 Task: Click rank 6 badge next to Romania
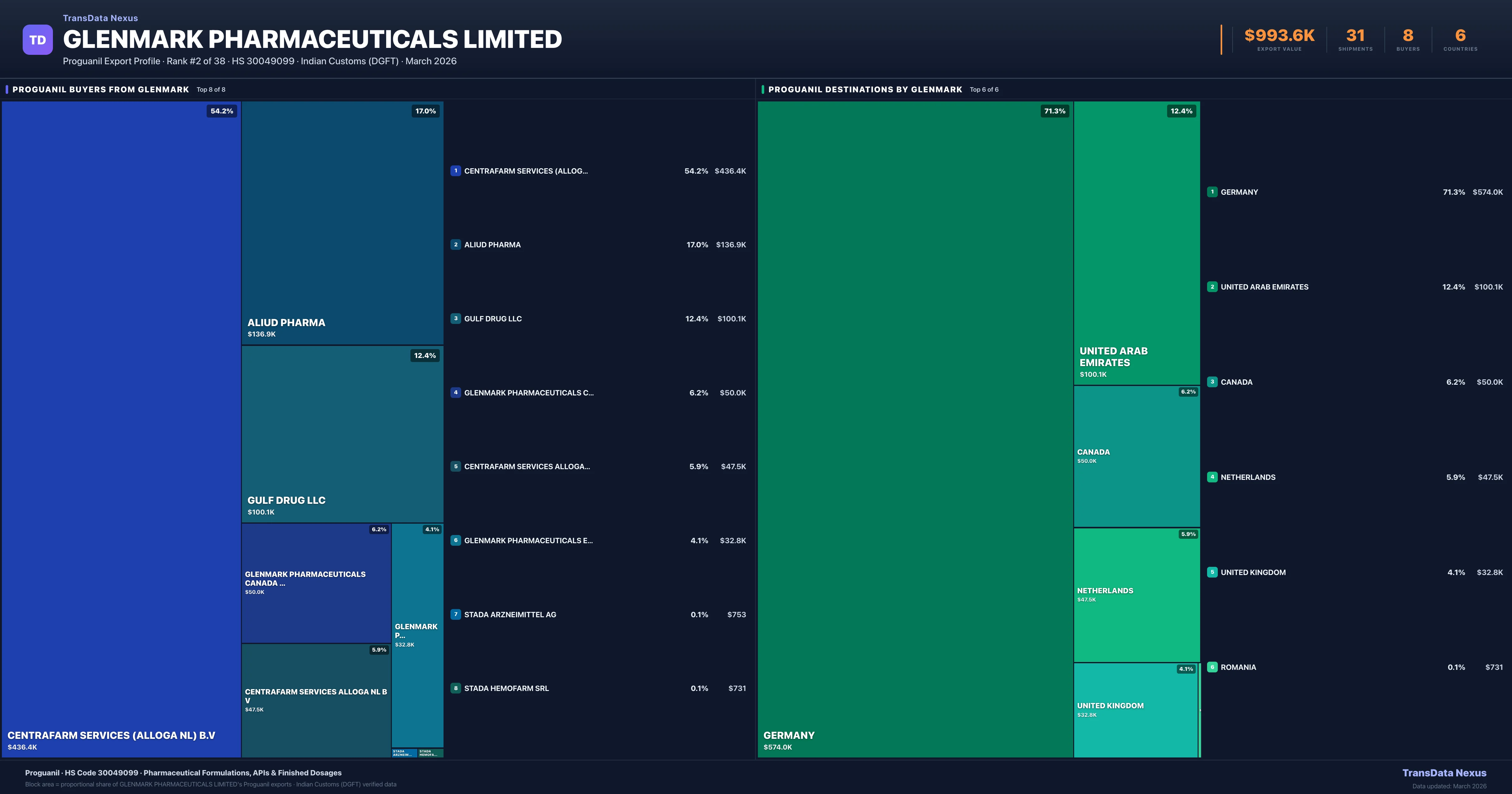click(x=1212, y=667)
